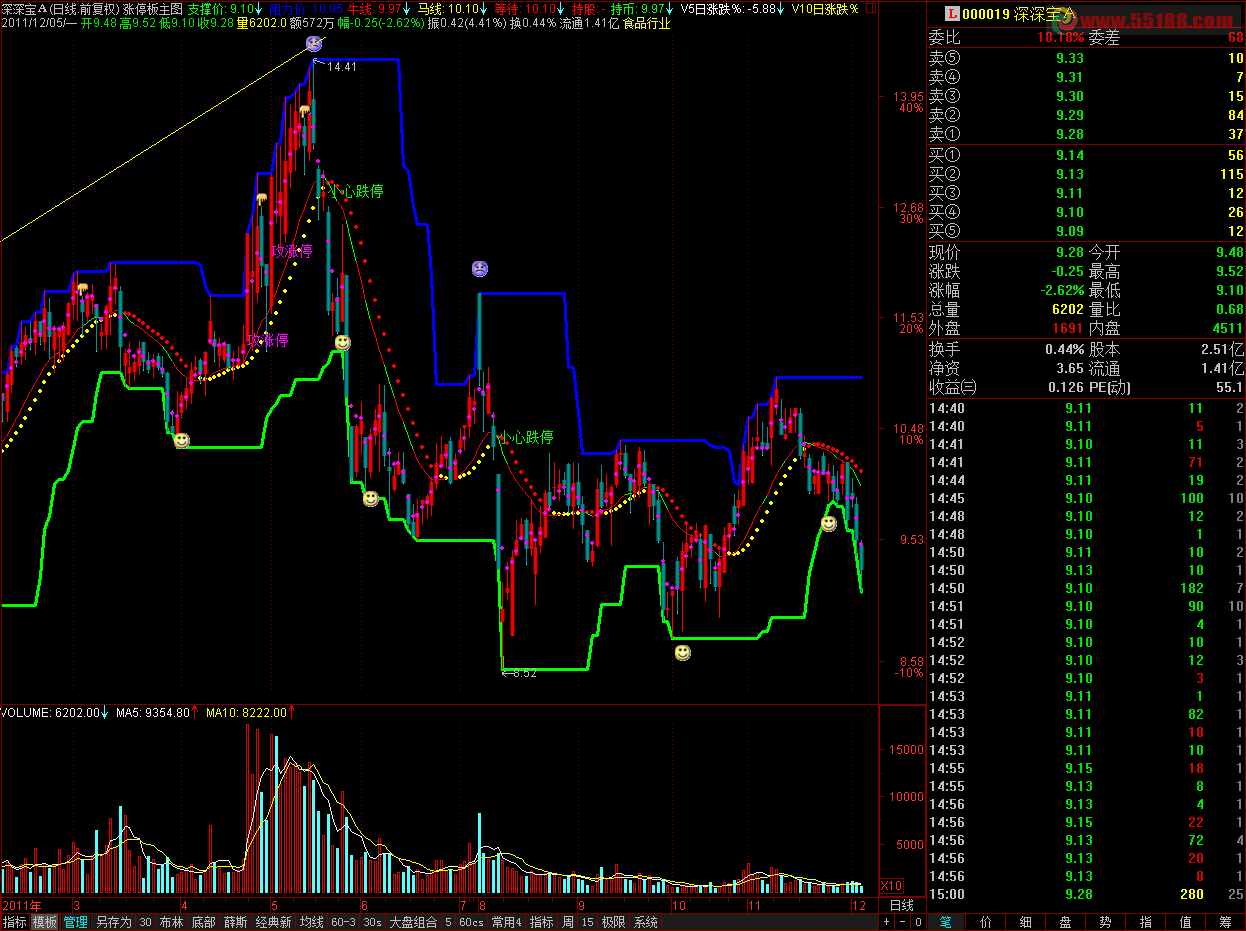1246x931 pixels.
Task: Select the 30s tab
Action: 372,922
